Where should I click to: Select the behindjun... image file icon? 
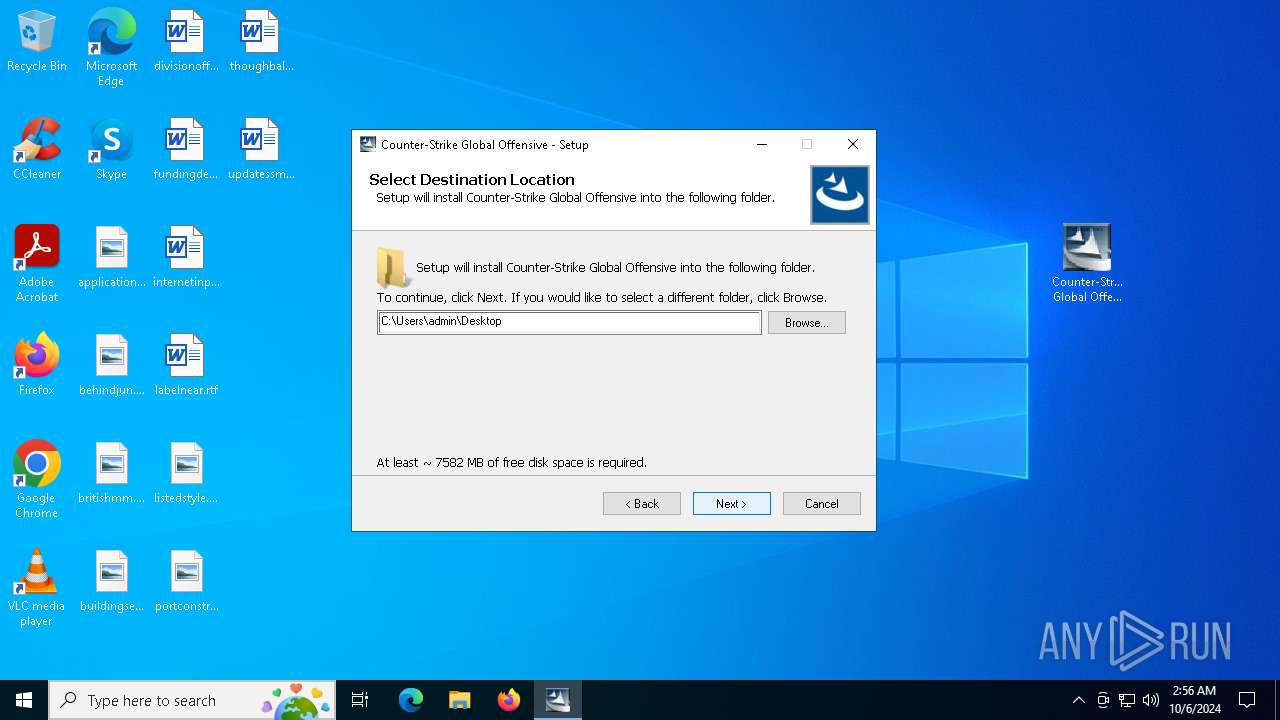[111, 366]
